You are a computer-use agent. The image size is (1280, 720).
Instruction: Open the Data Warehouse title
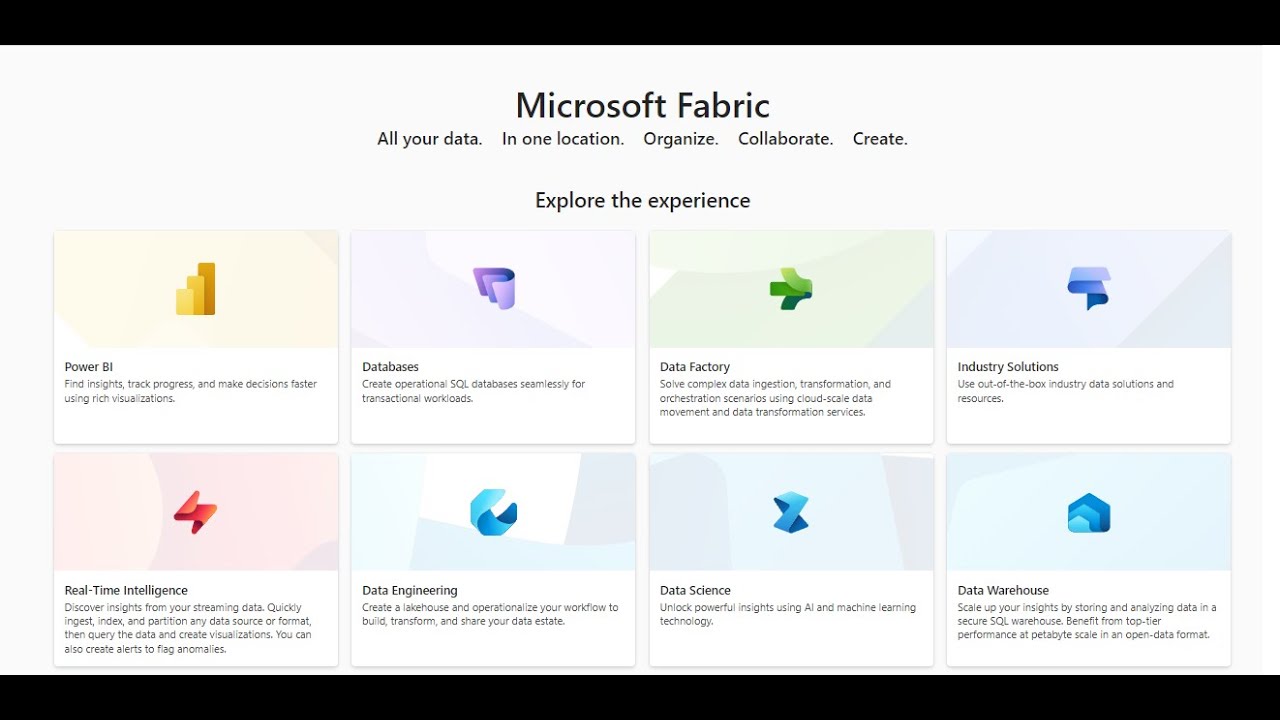click(x=1003, y=590)
